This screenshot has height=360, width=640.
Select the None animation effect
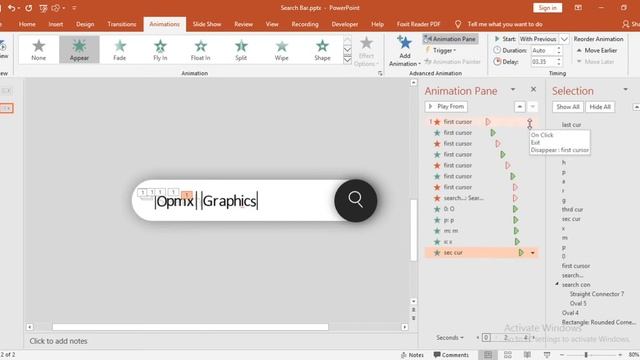(39, 49)
